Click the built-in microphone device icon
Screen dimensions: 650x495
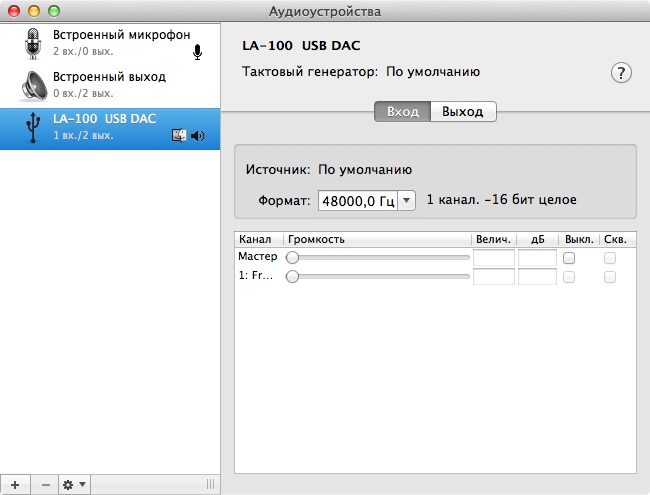(x=32, y=42)
